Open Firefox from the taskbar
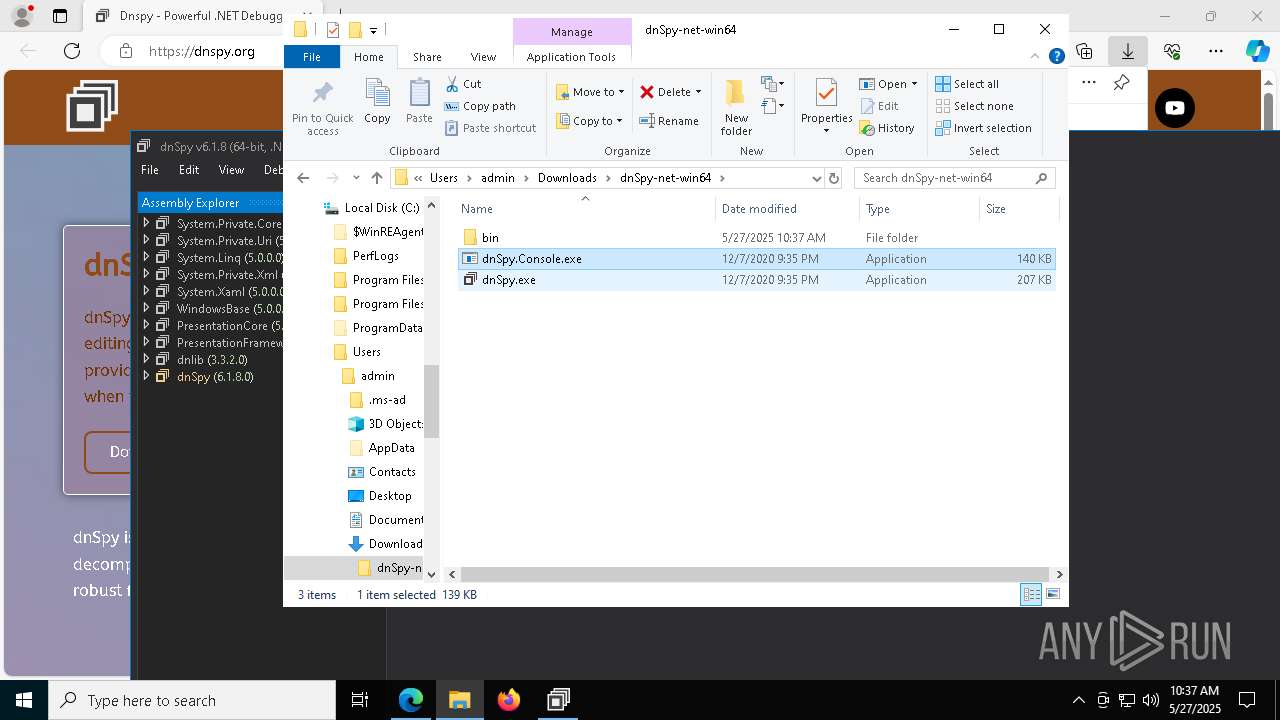1280x720 pixels. pyautogui.click(x=509, y=700)
